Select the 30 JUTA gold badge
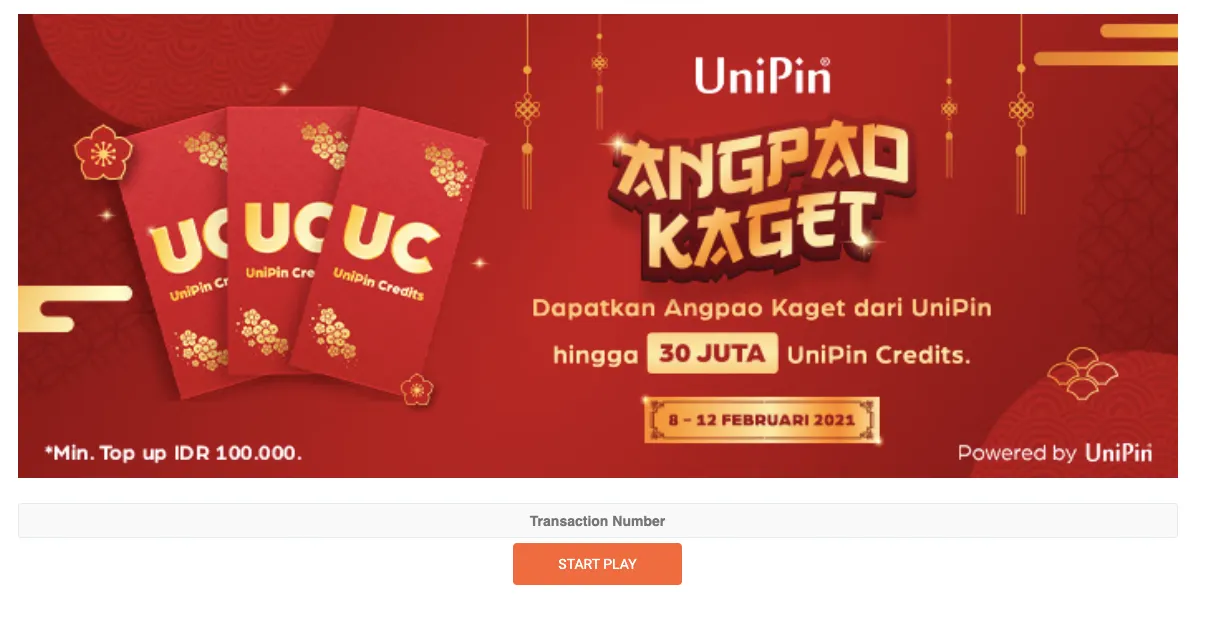Image resolution: width=1212 pixels, height=617 pixels. click(x=712, y=354)
